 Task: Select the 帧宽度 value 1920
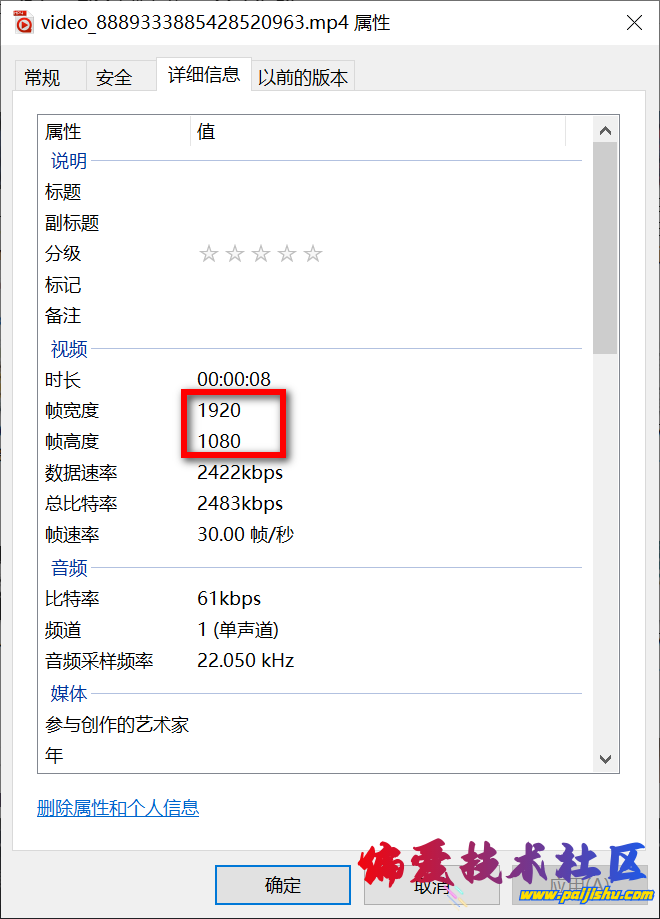[219, 411]
